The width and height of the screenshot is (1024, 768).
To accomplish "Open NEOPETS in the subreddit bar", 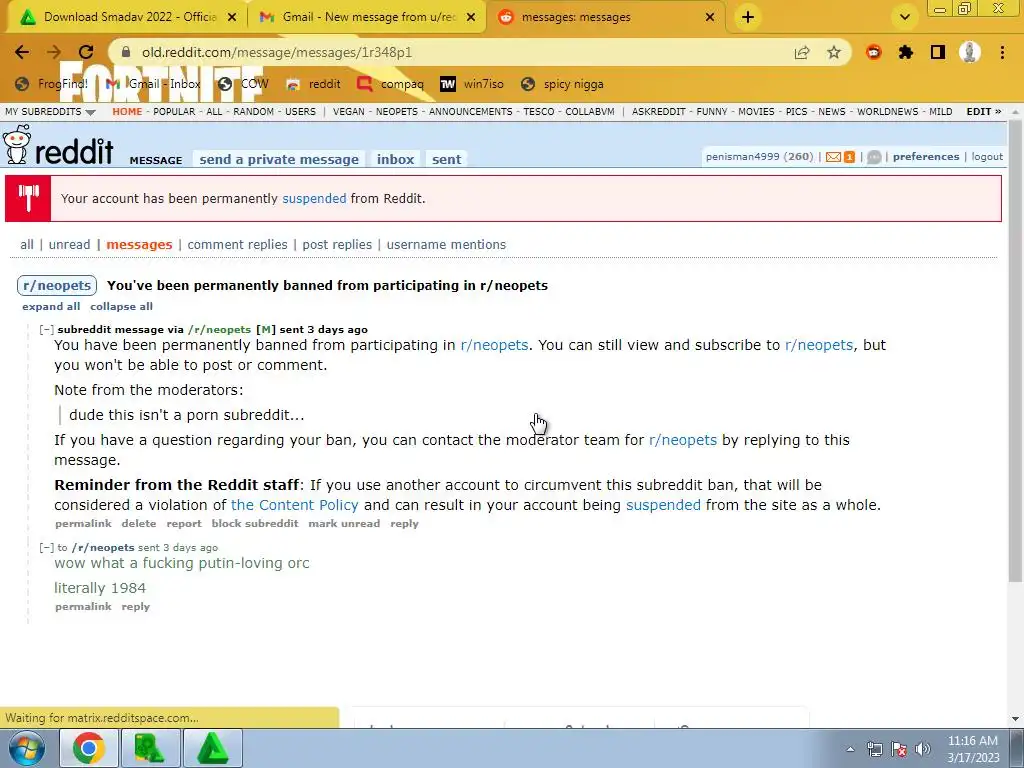I will coord(396,112).
